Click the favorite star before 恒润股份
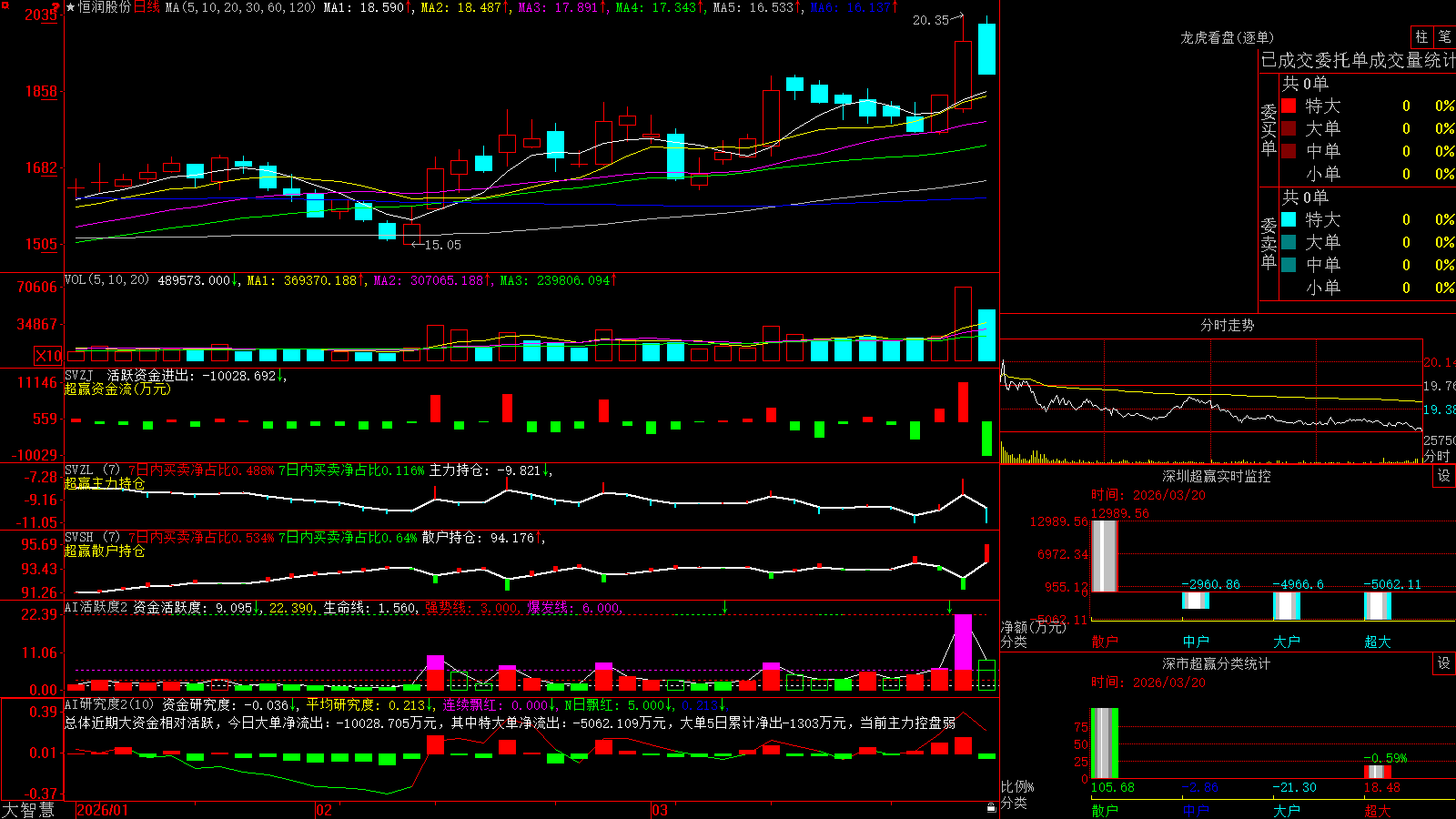The image size is (1456, 819). pos(70,7)
